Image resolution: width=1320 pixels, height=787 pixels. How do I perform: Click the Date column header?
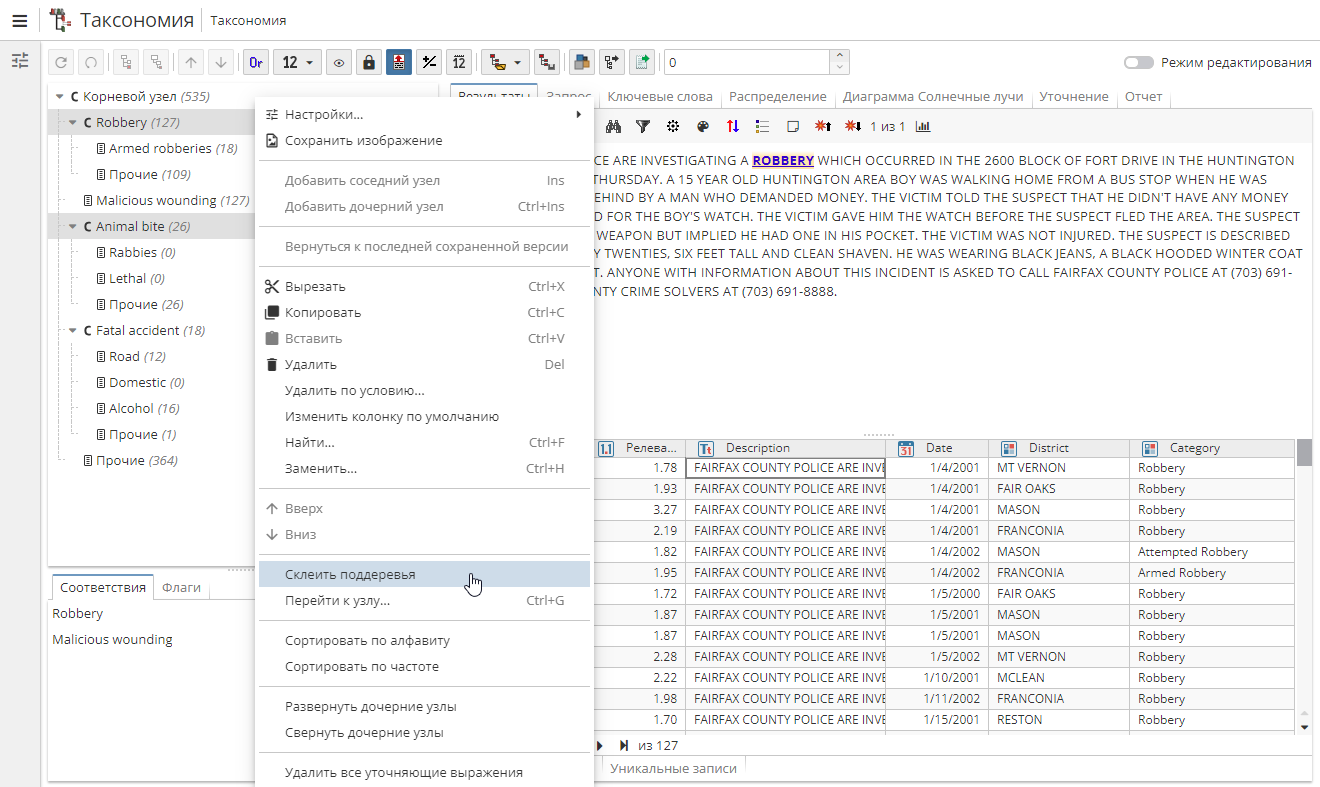(937, 449)
